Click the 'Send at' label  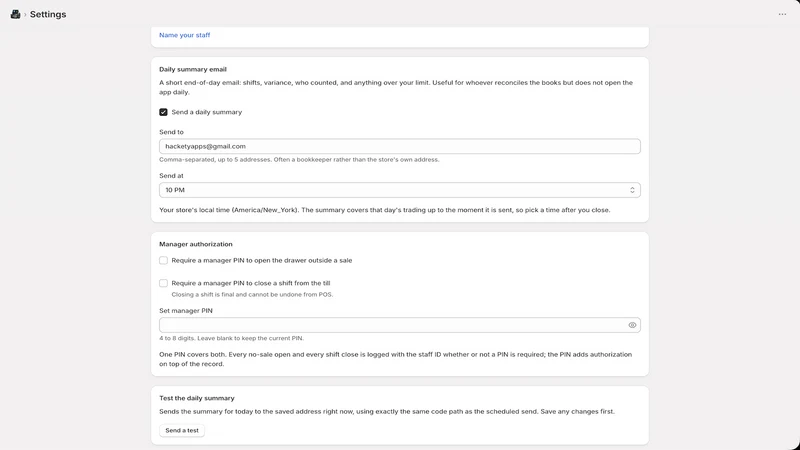tap(171, 176)
